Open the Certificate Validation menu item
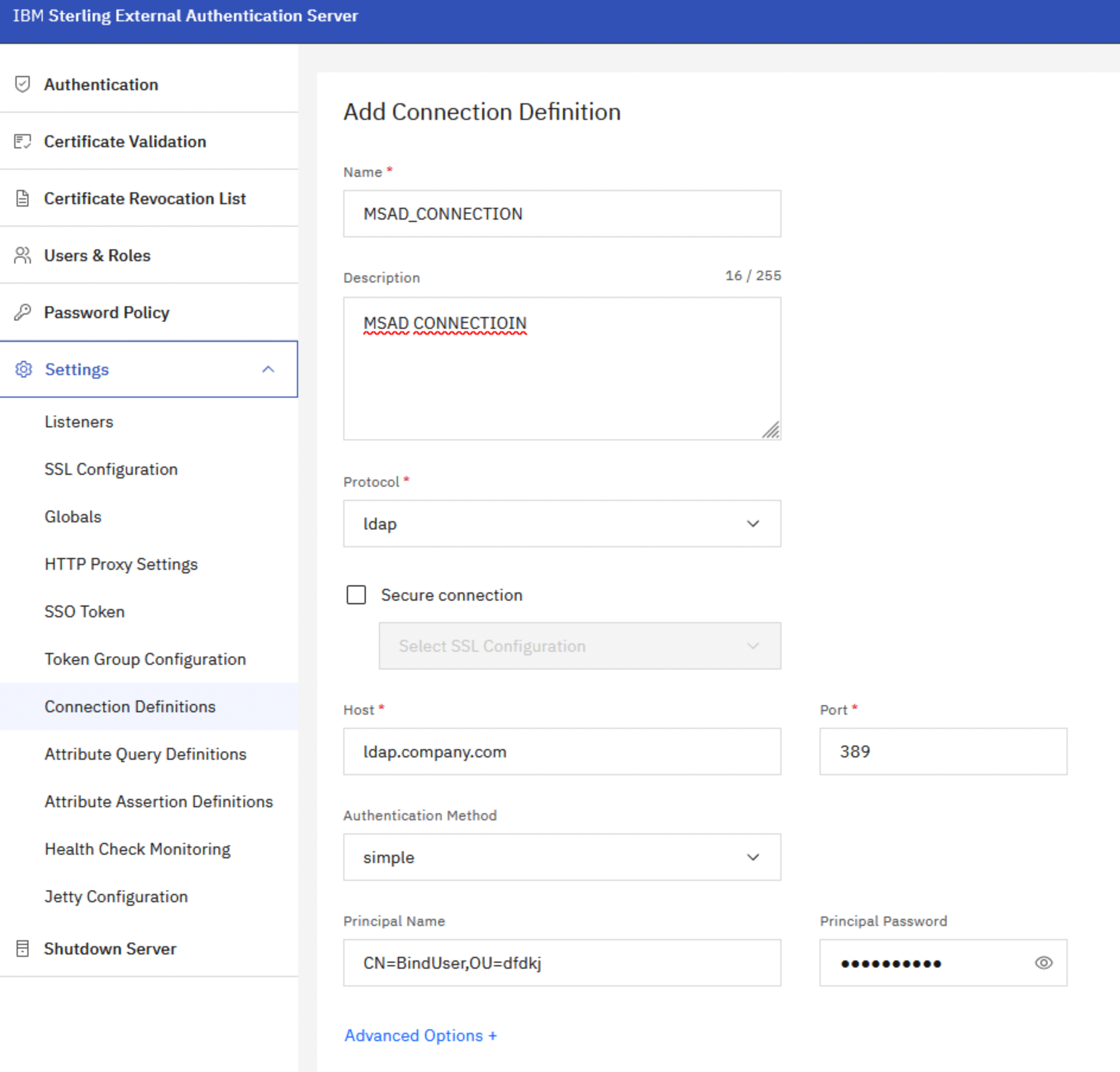 tap(149, 141)
